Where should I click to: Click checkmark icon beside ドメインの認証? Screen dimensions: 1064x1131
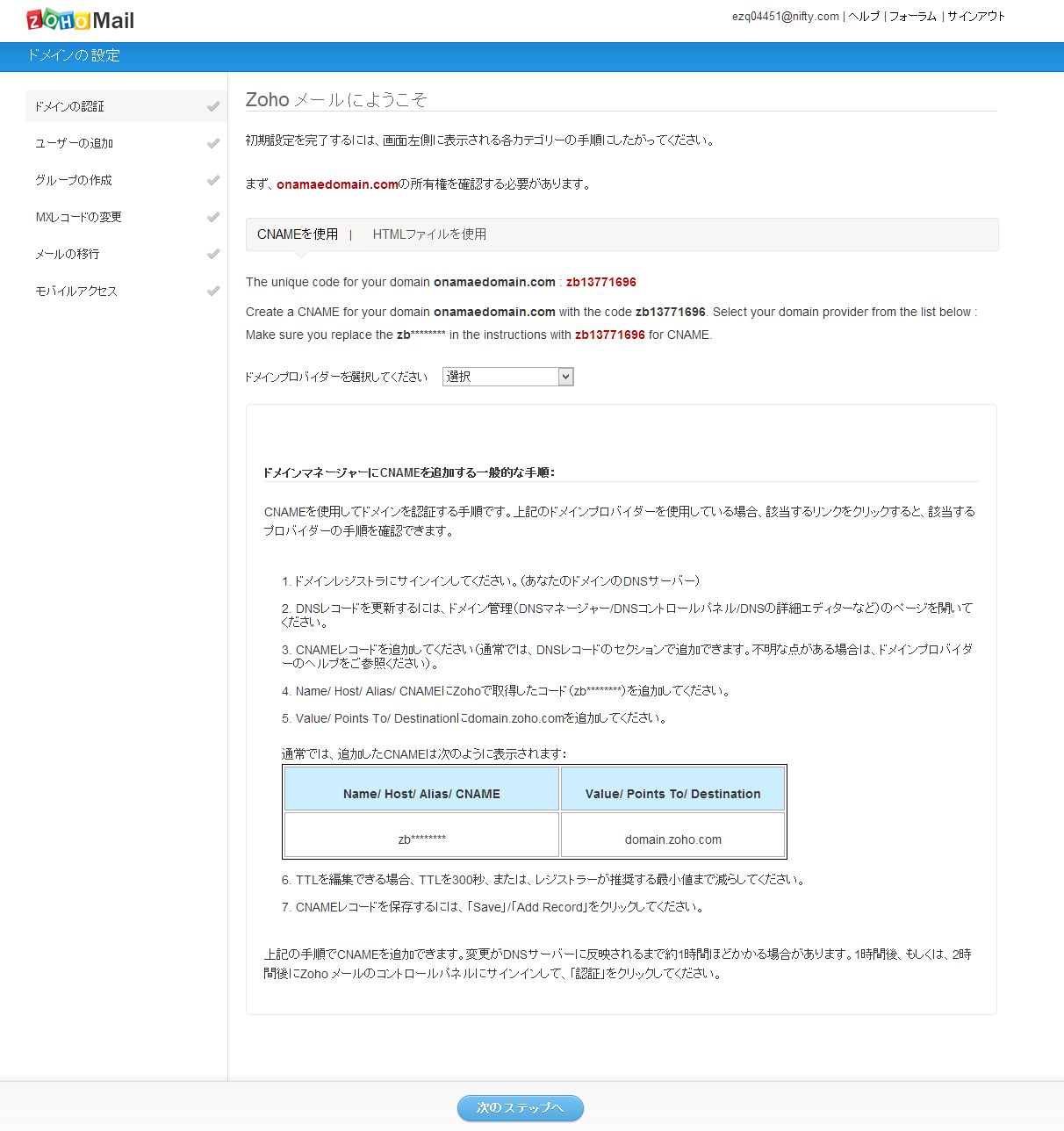tap(213, 106)
